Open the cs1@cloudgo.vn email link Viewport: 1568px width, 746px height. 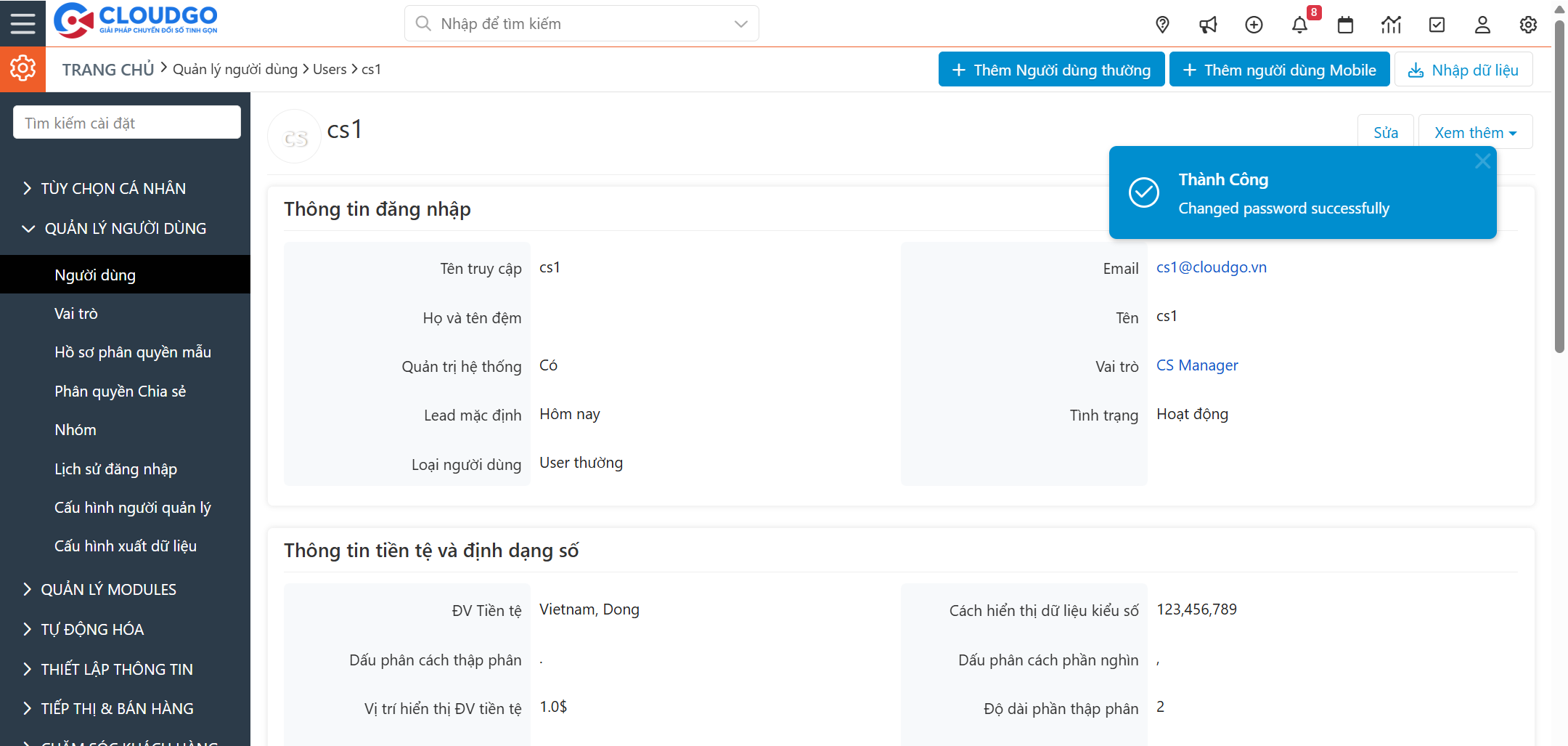pos(1211,267)
